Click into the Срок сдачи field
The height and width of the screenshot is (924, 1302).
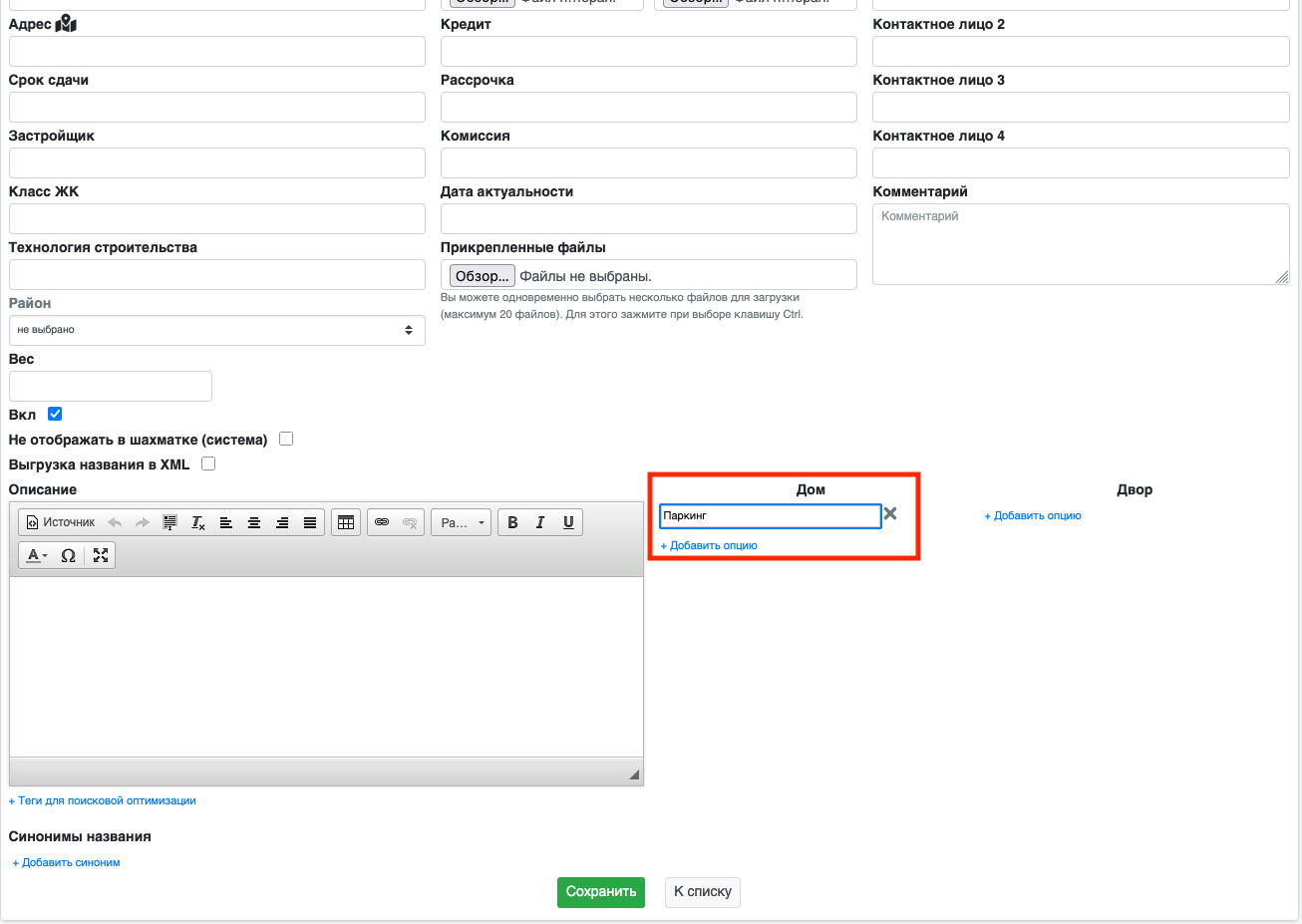[217, 107]
